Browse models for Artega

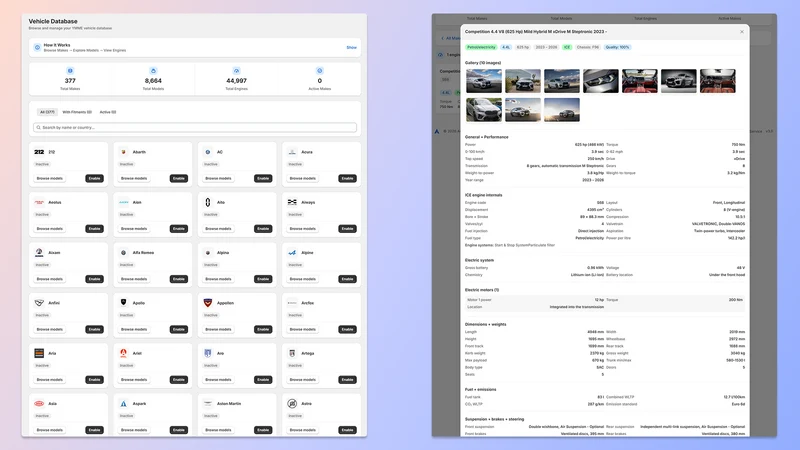(x=303, y=380)
